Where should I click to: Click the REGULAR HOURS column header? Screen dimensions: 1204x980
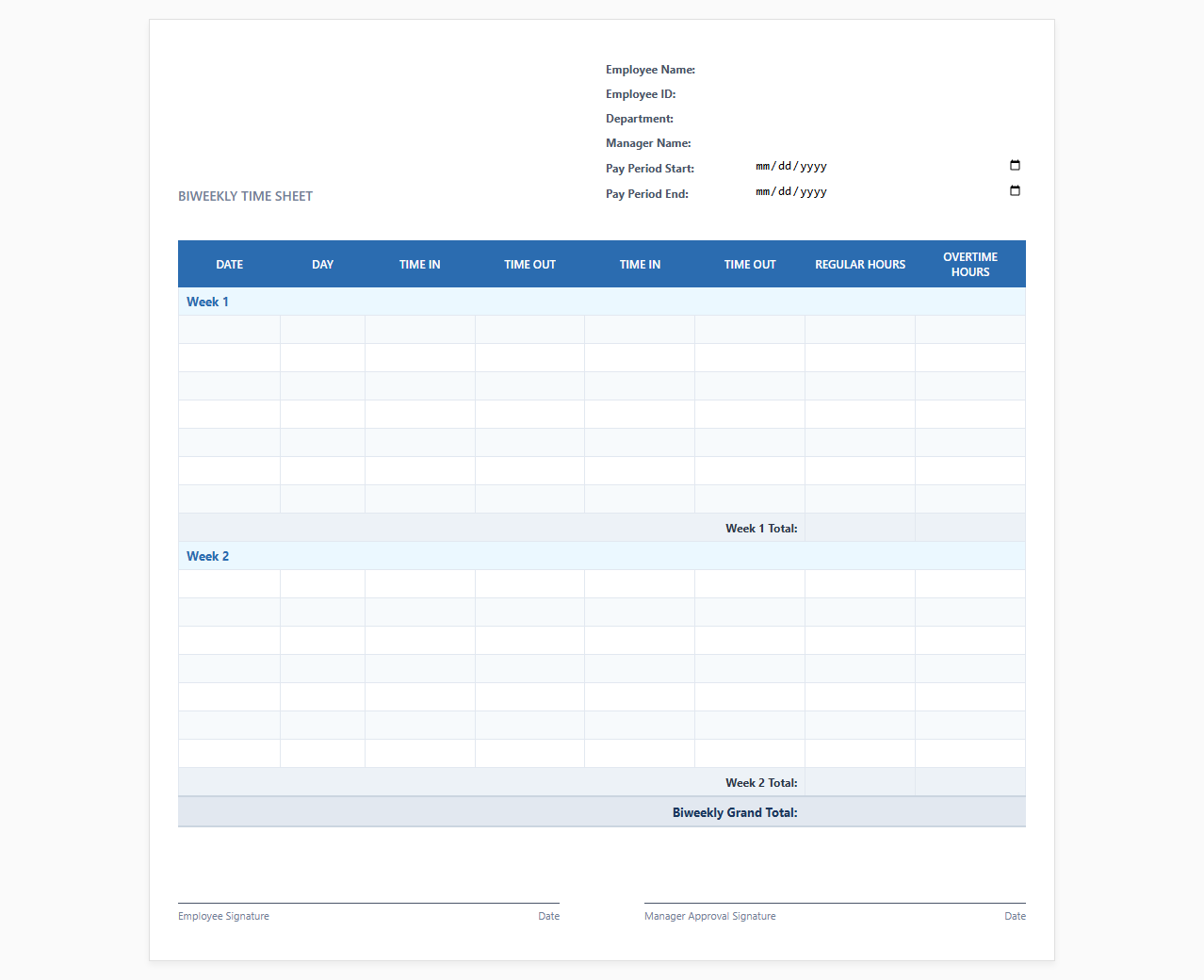pyautogui.click(x=860, y=265)
